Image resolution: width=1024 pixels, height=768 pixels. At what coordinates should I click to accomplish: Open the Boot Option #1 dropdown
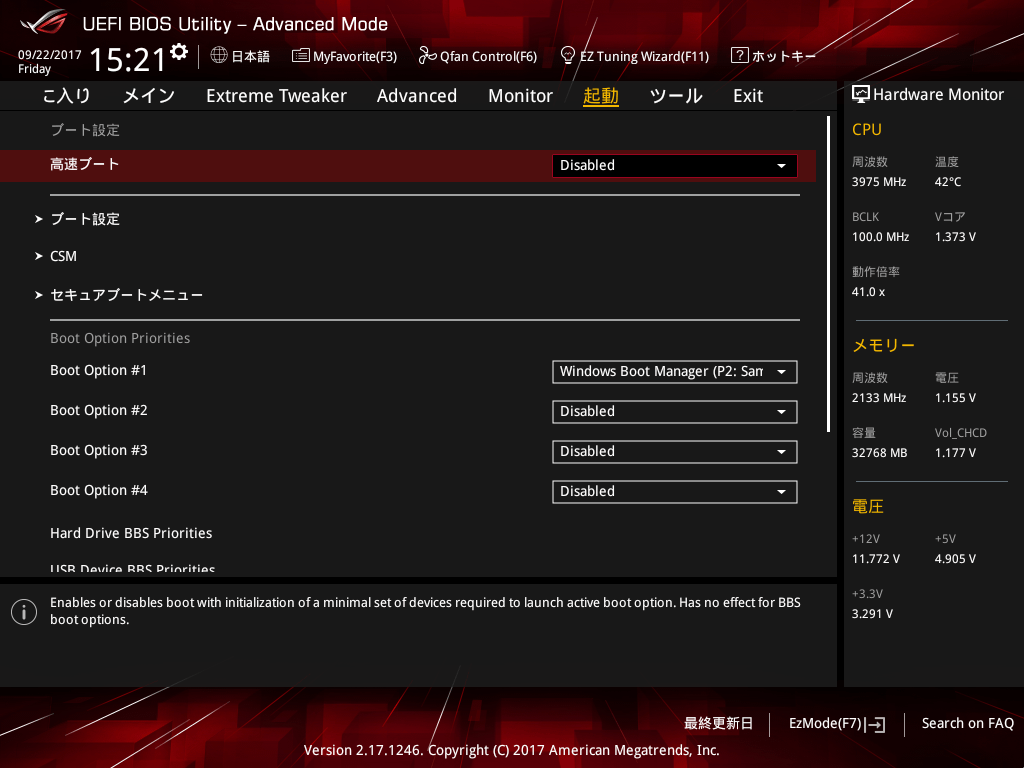pos(675,372)
